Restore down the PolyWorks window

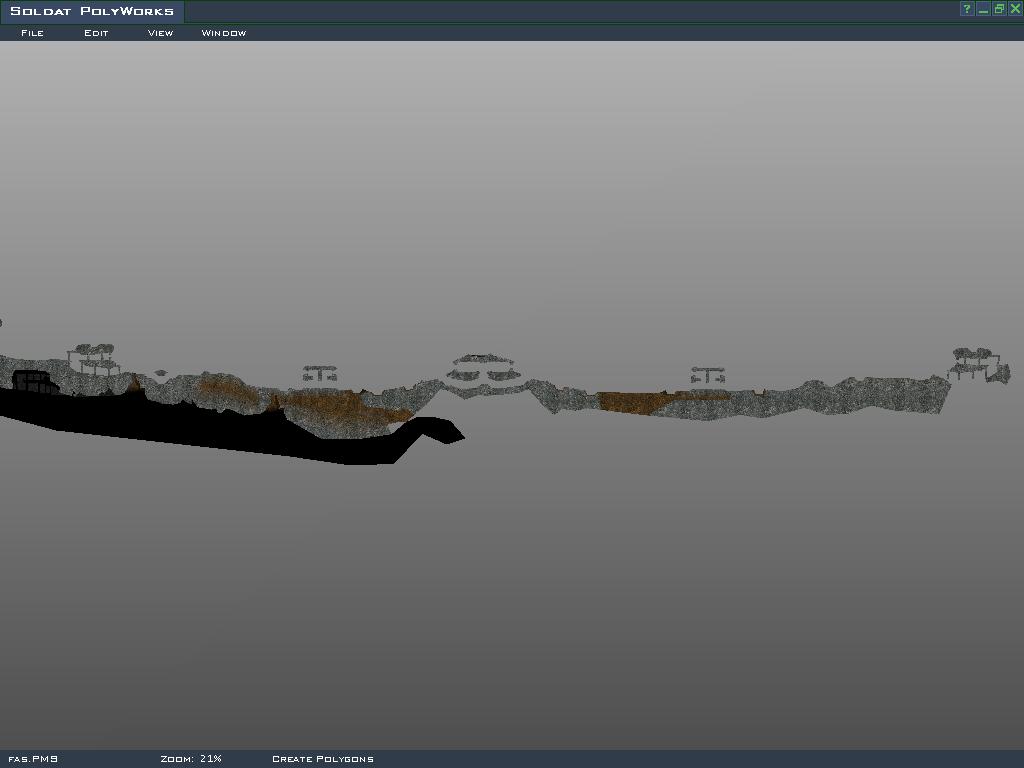point(999,9)
